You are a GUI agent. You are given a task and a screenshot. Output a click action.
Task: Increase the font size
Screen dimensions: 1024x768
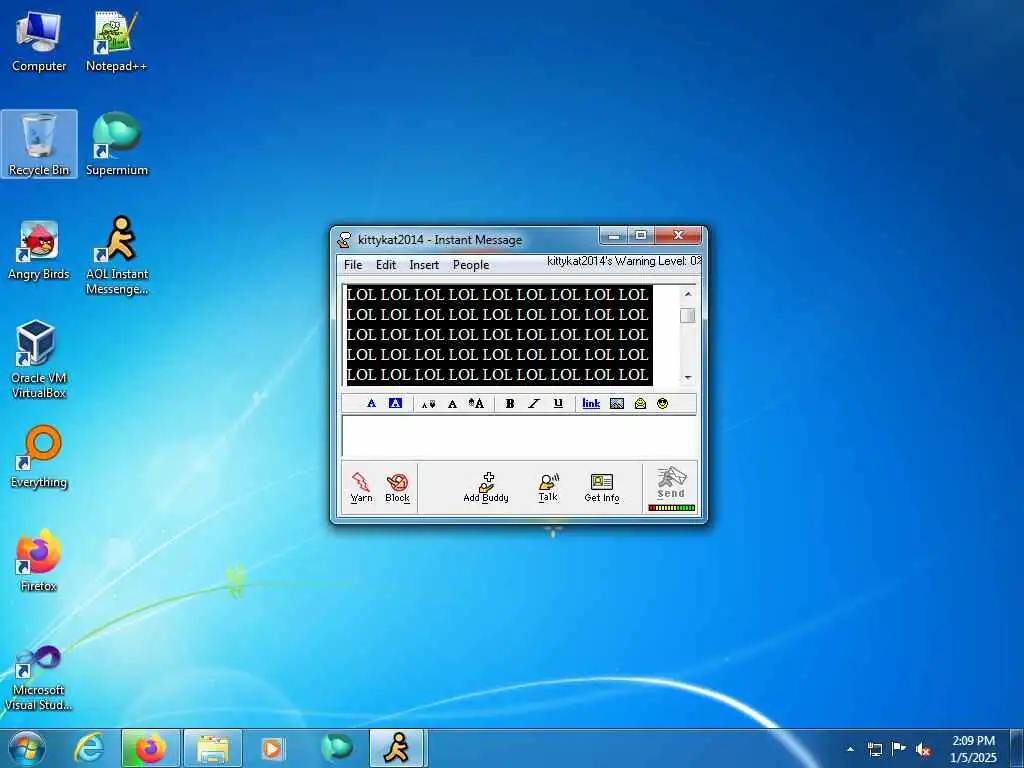click(476, 404)
